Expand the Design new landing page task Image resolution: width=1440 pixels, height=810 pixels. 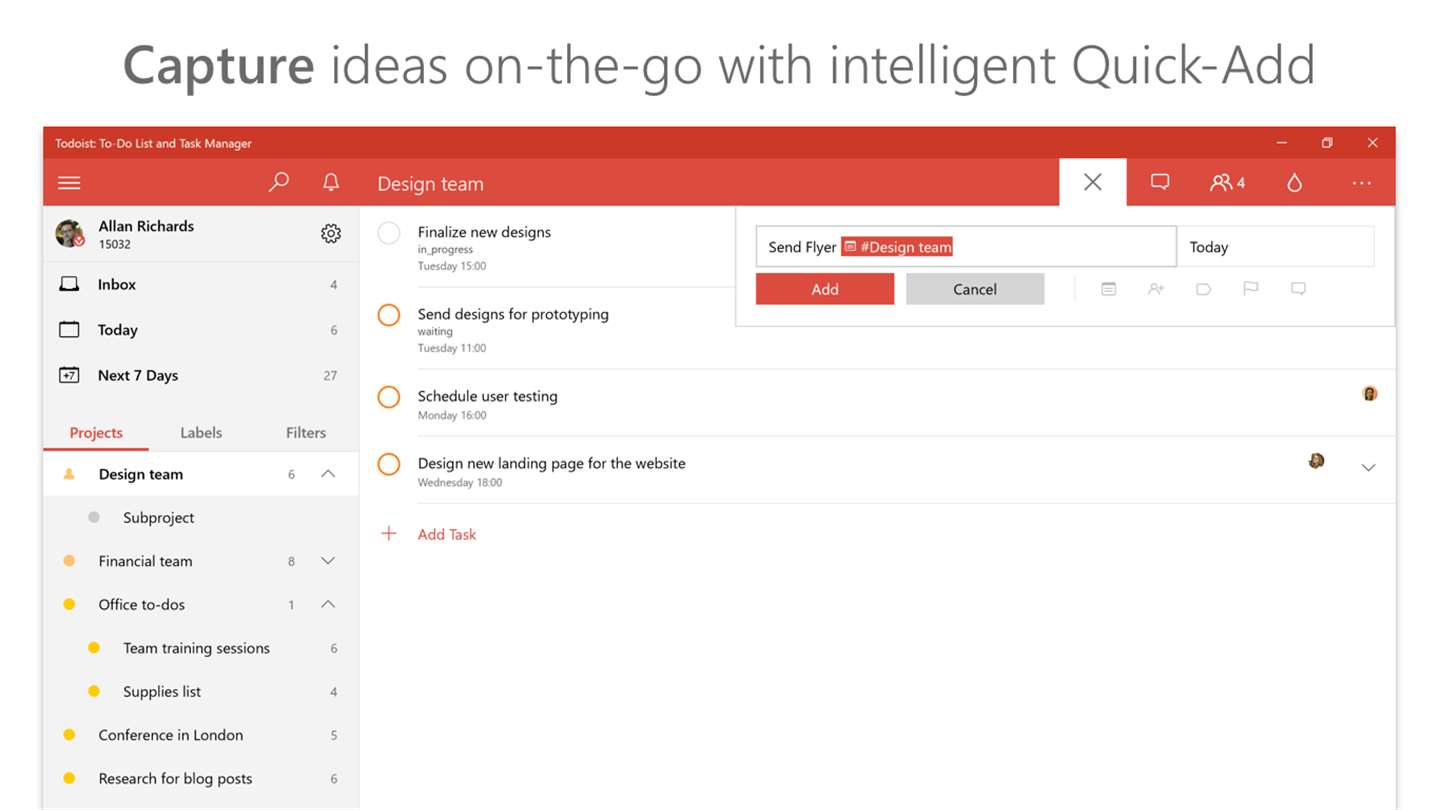pyautogui.click(x=1369, y=467)
